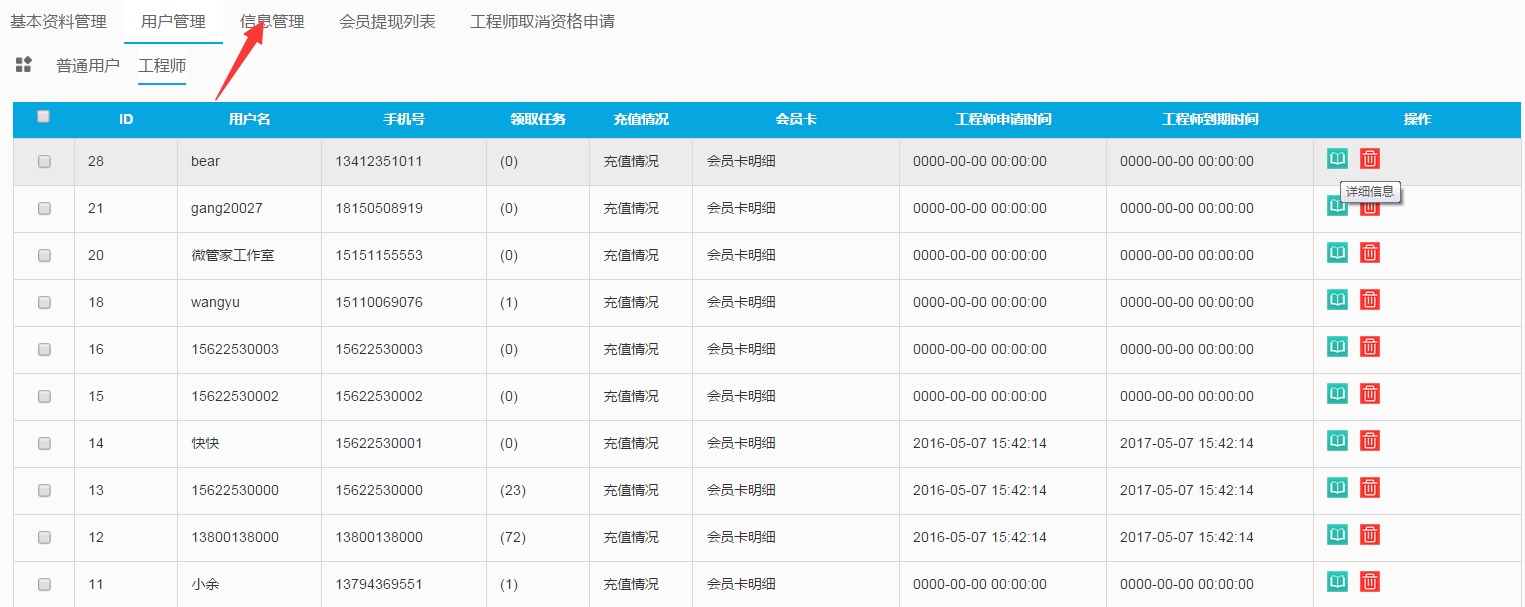View details of user wangyu
The image size is (1525, 607).
click(x=1337, y=300)
